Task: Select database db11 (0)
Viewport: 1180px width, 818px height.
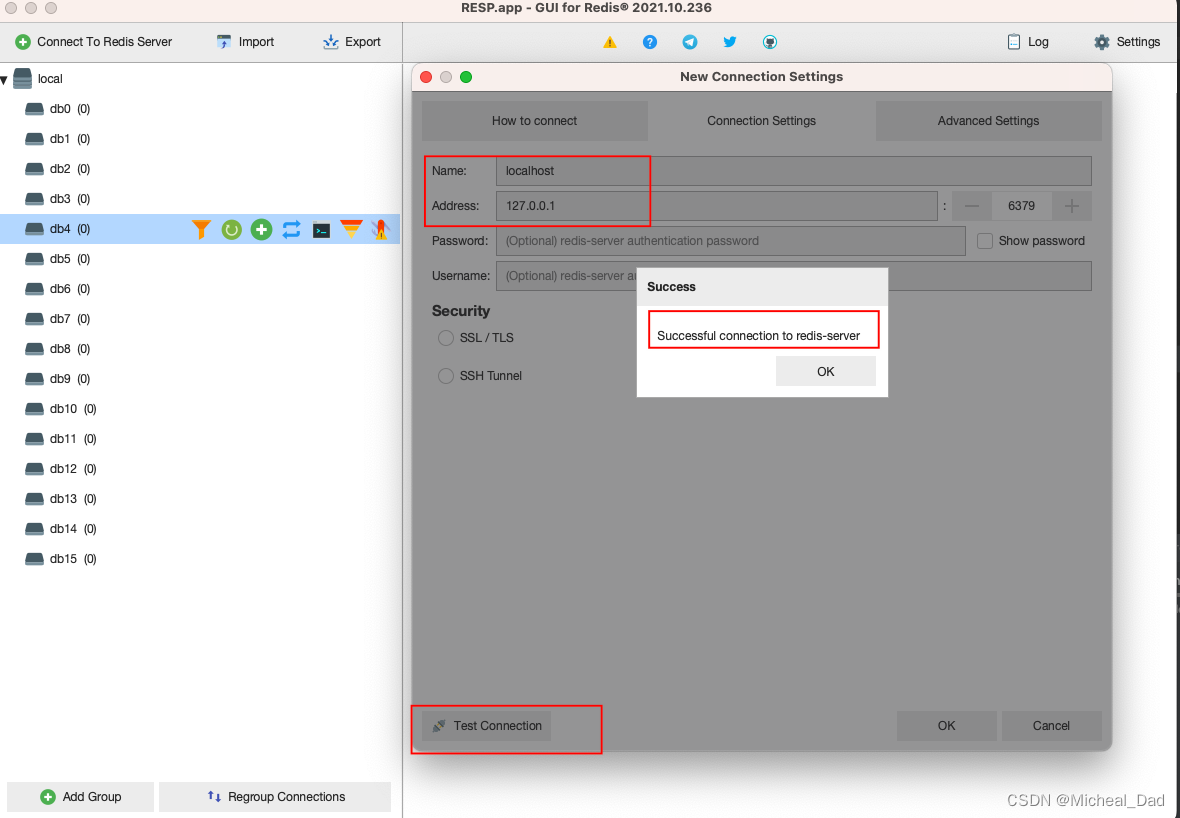Action: [61, 439]
